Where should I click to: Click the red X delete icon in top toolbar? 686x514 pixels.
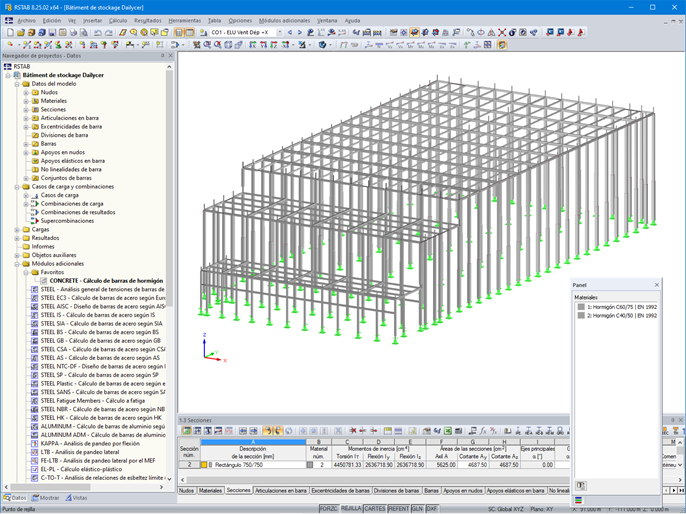502,32
